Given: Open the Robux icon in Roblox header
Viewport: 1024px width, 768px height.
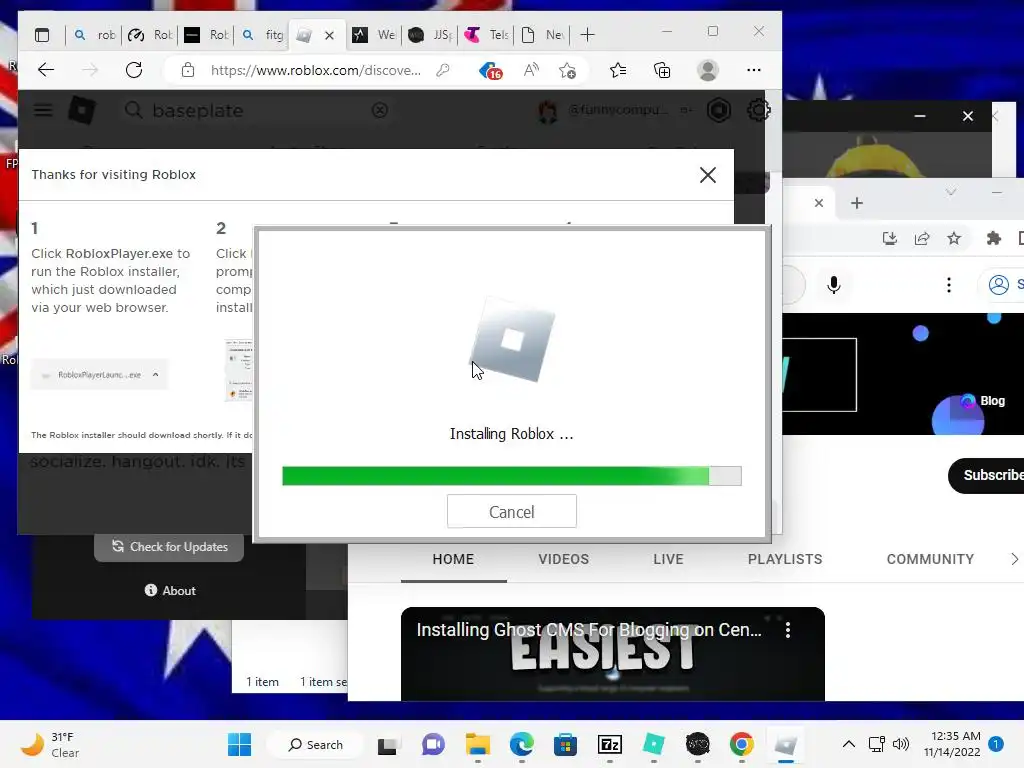Looking at the screenshot, I should coord(719,110).
